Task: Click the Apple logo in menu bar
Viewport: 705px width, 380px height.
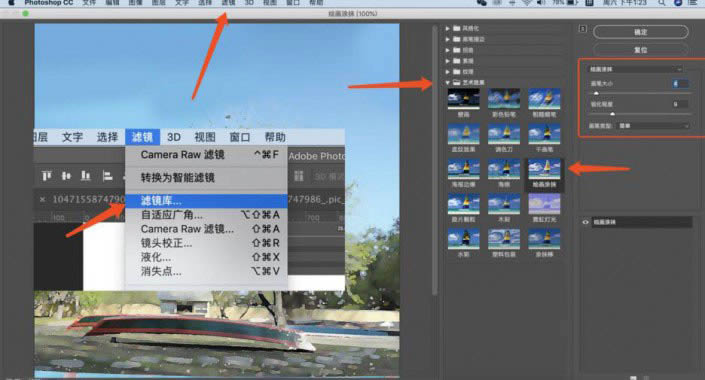Action: (x=11, y=3)
